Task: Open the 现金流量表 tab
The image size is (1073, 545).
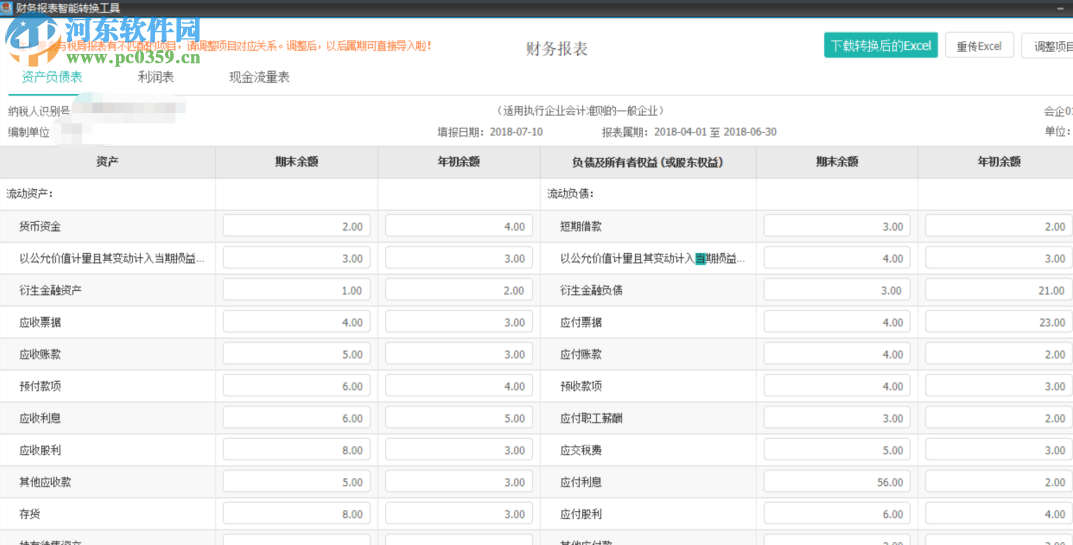Action: click(259, 77)
